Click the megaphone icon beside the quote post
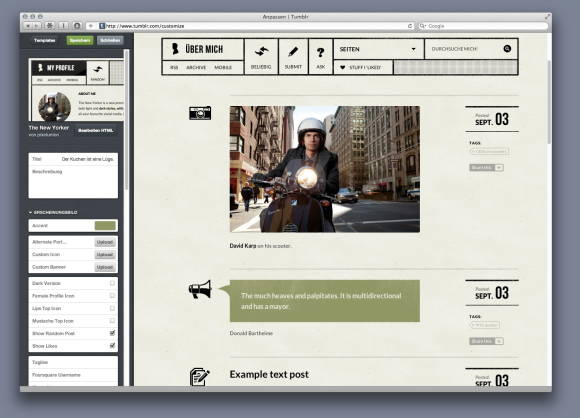The height and width of the screenshot is (418, 580). click(200, 289)
